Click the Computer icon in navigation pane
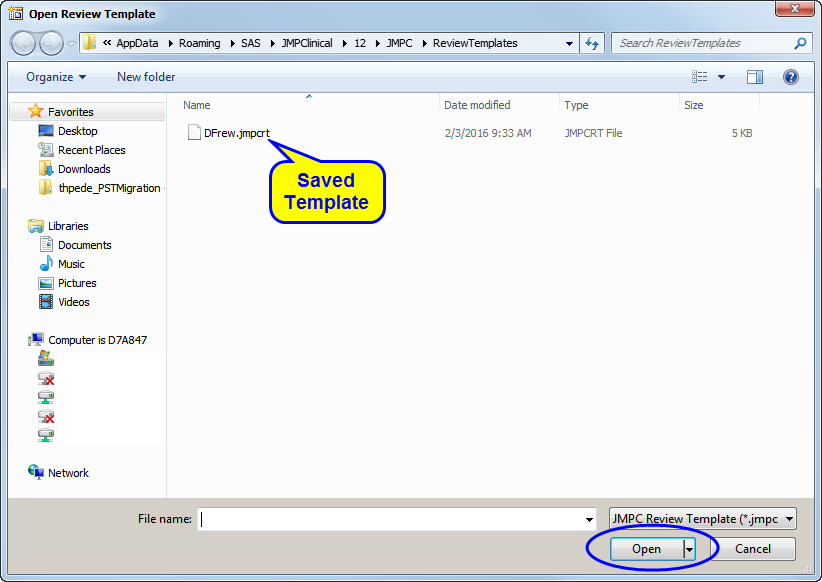Viewport: 822px width, 582px height. click(x=36, y=339)
